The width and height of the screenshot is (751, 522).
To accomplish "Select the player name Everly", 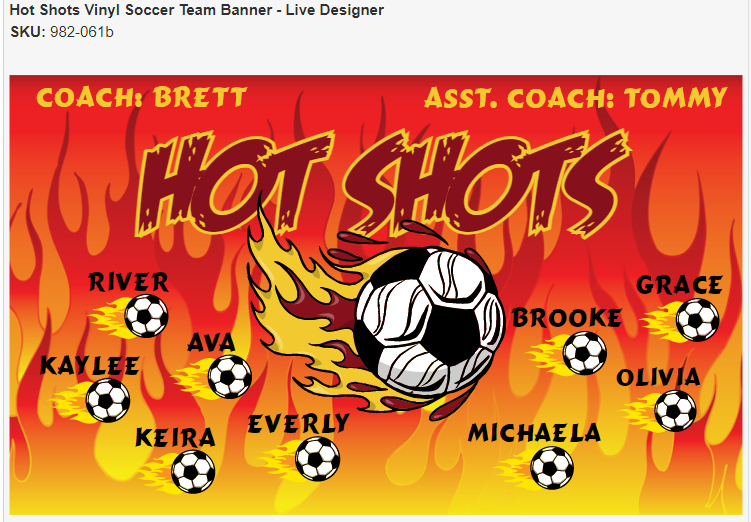I will point(298,423).
